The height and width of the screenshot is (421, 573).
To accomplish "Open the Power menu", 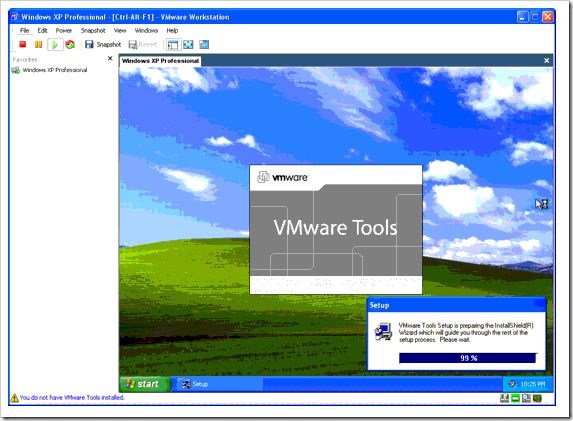I will 64,30.
